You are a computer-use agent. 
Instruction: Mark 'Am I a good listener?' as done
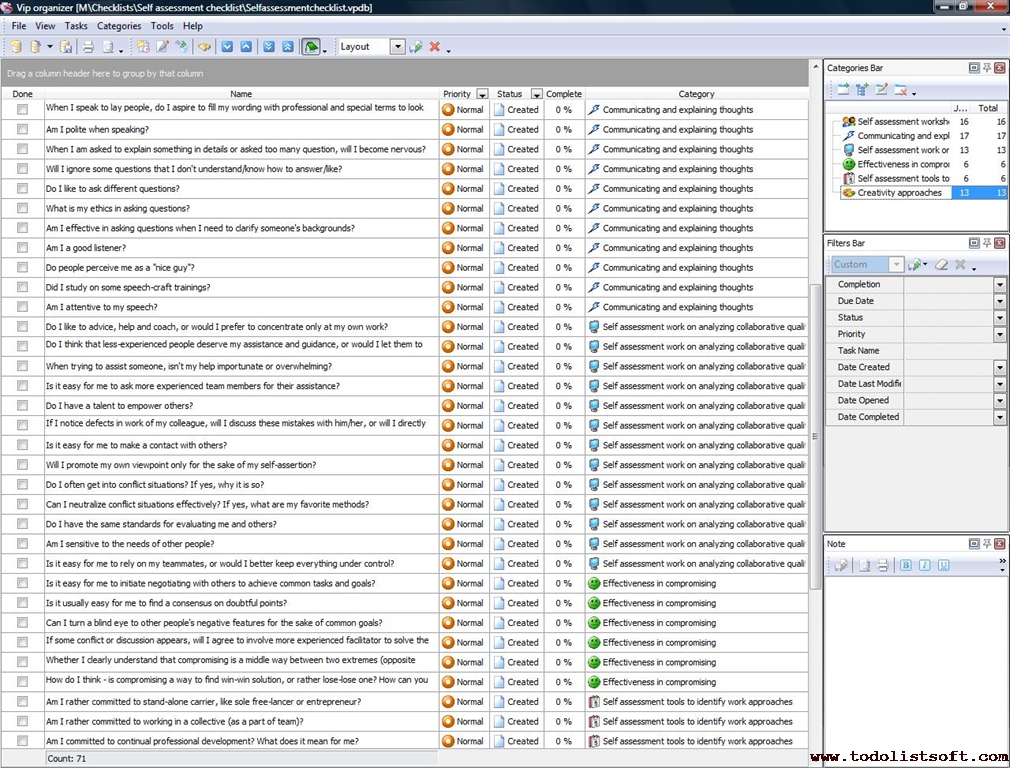[x=22, y=248]
